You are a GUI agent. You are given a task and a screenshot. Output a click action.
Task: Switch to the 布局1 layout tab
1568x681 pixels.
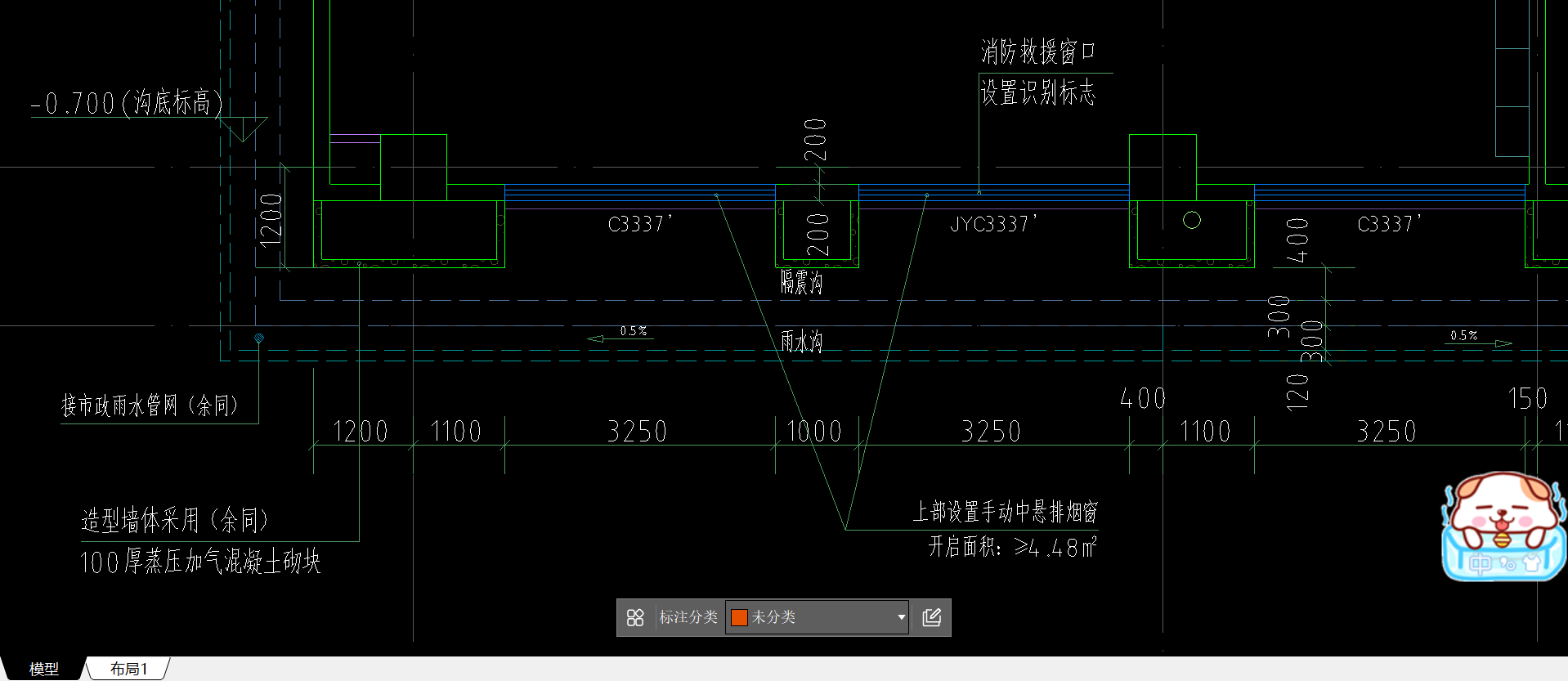tap(129, 669)
